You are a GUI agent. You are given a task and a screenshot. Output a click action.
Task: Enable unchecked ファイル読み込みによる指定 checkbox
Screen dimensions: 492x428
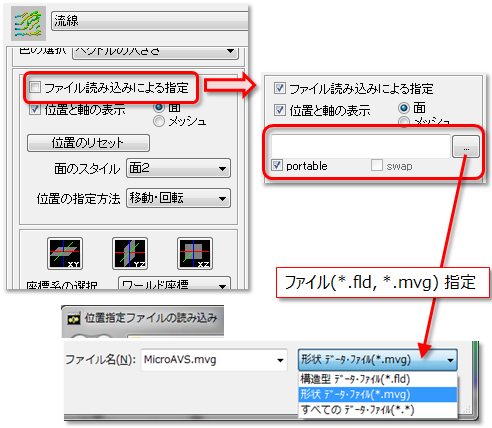(x=35, y=87)
